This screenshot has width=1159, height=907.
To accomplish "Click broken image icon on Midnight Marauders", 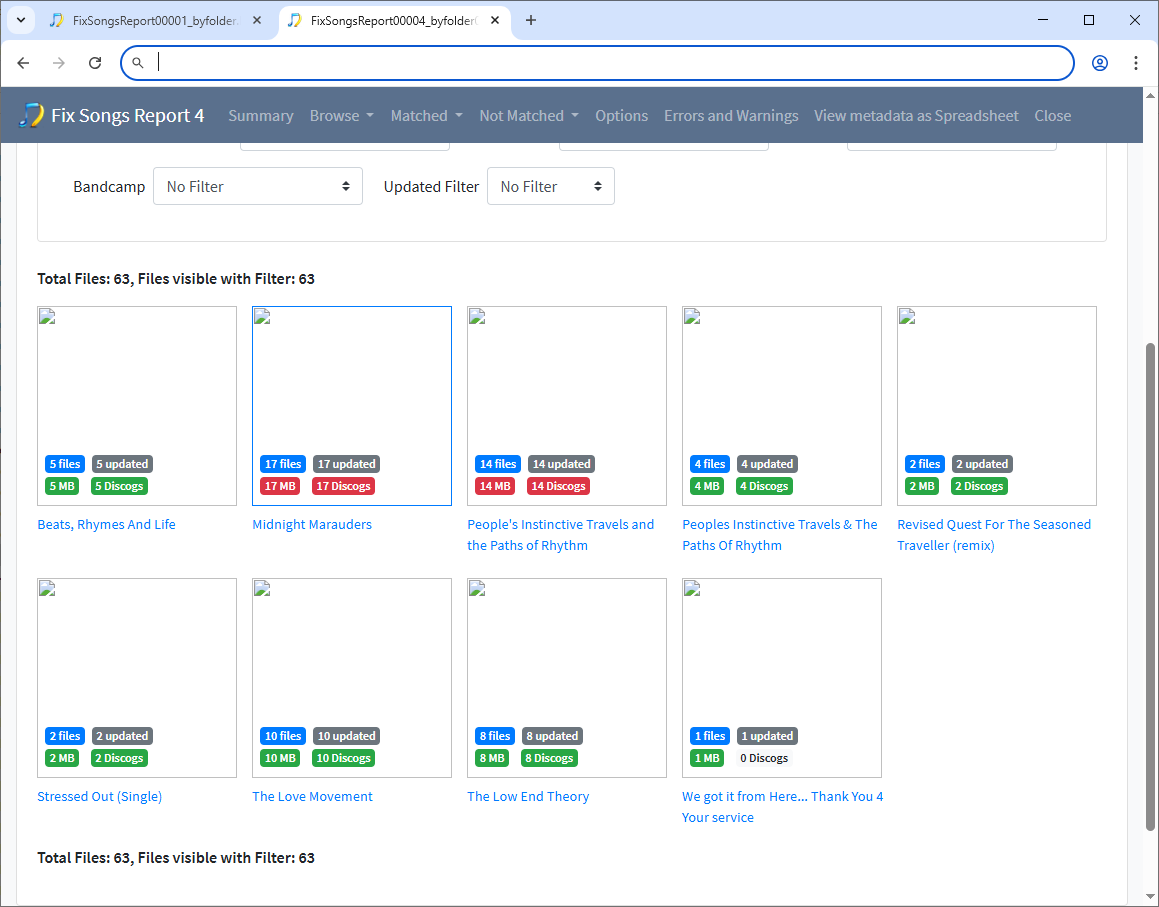I will coord(262,317).
